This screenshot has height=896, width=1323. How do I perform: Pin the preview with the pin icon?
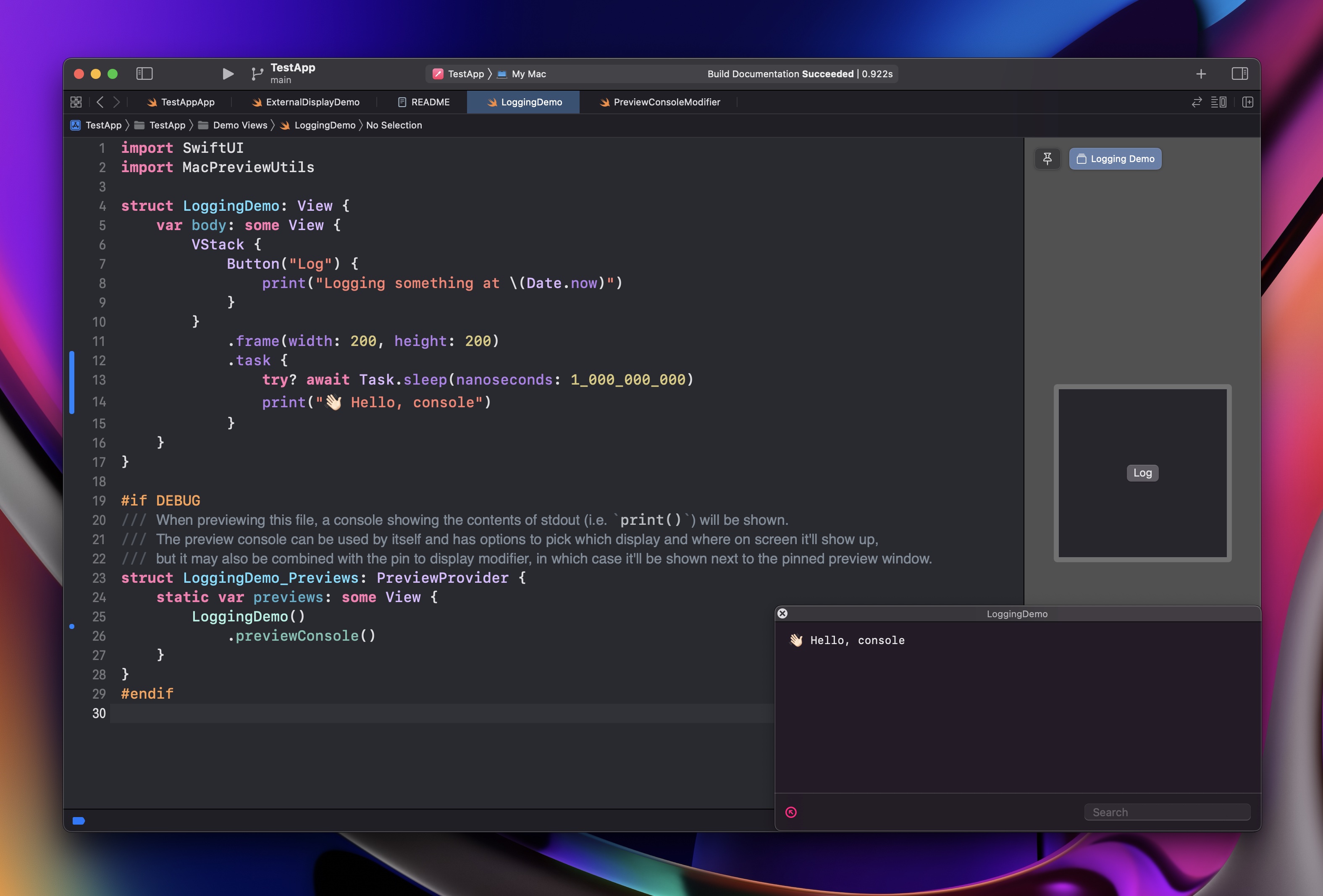coord(1047,159)
